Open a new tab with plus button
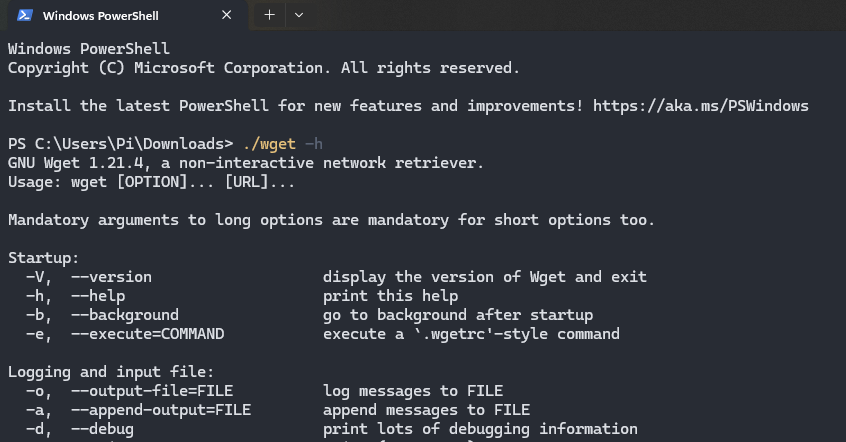Image resolution: width=846 pixels, height=442 pixels. tap(269, 15)
